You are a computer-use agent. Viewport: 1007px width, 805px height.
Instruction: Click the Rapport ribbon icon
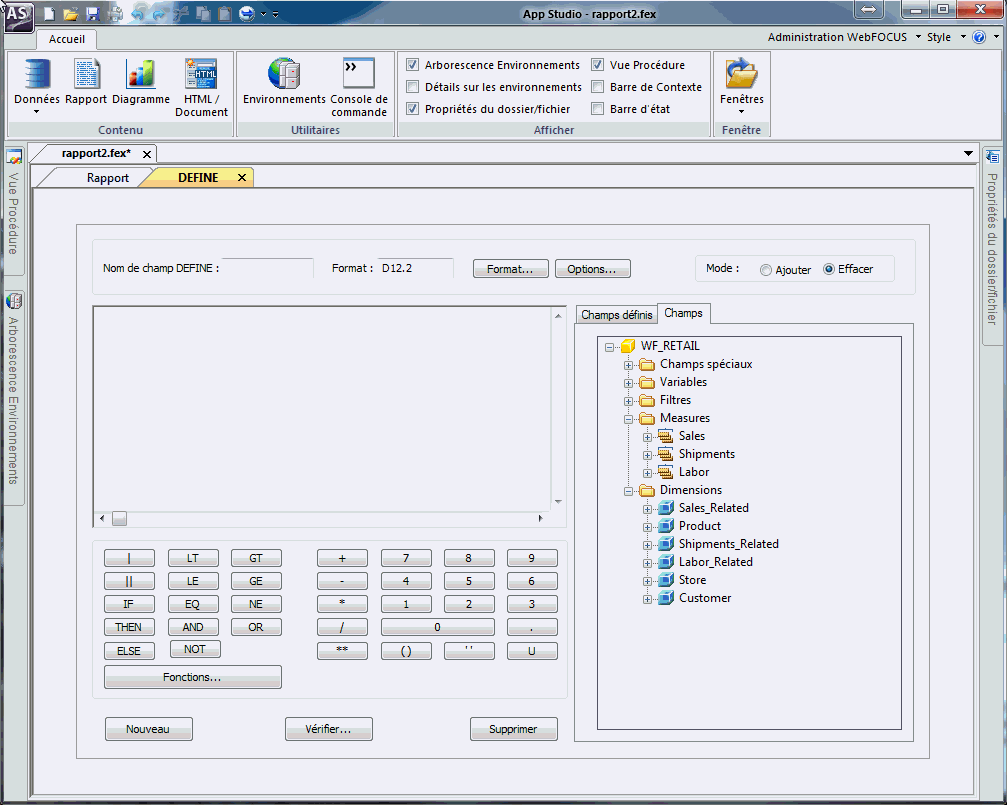86,73
